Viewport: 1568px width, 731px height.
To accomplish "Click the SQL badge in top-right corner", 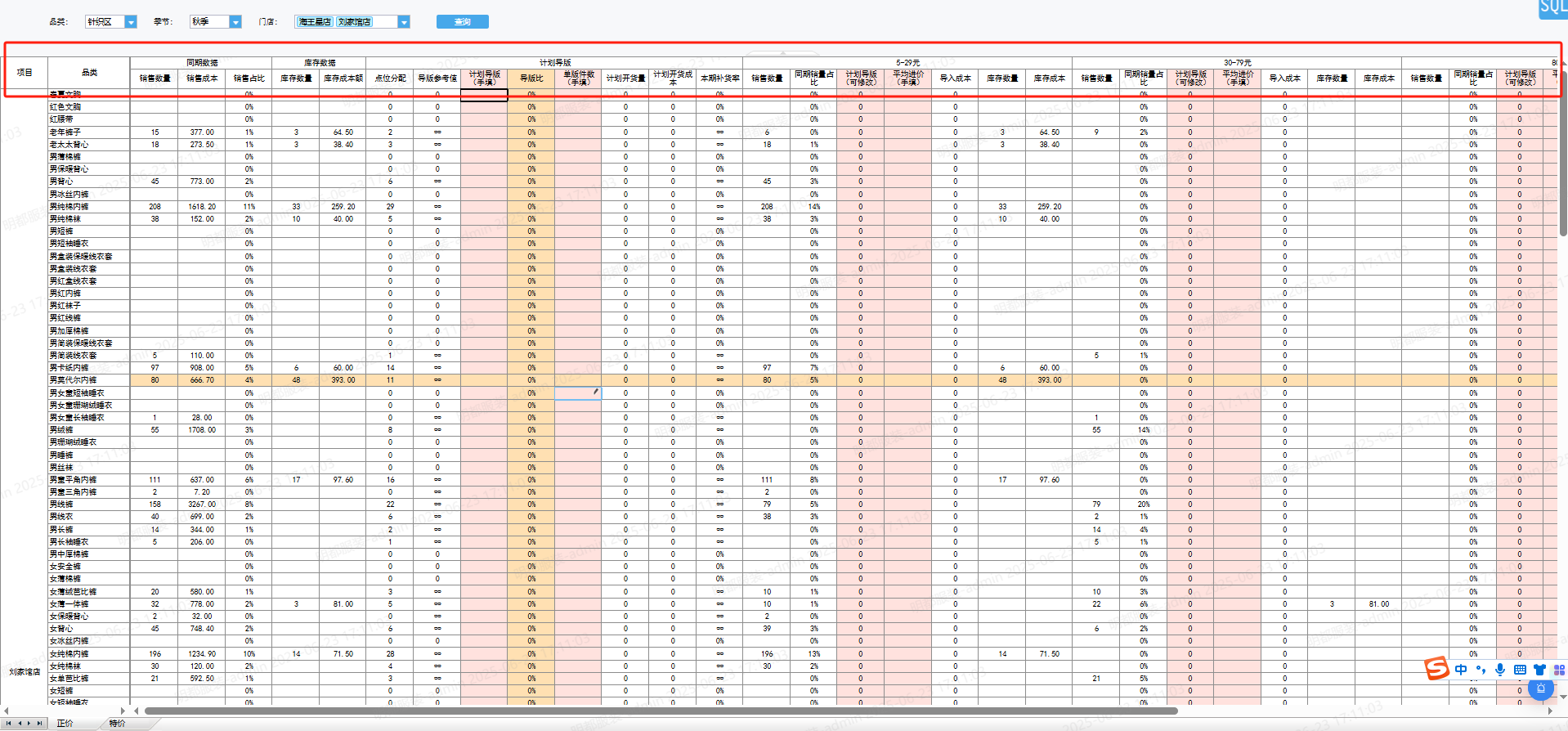I will (x=1553, y=8).
